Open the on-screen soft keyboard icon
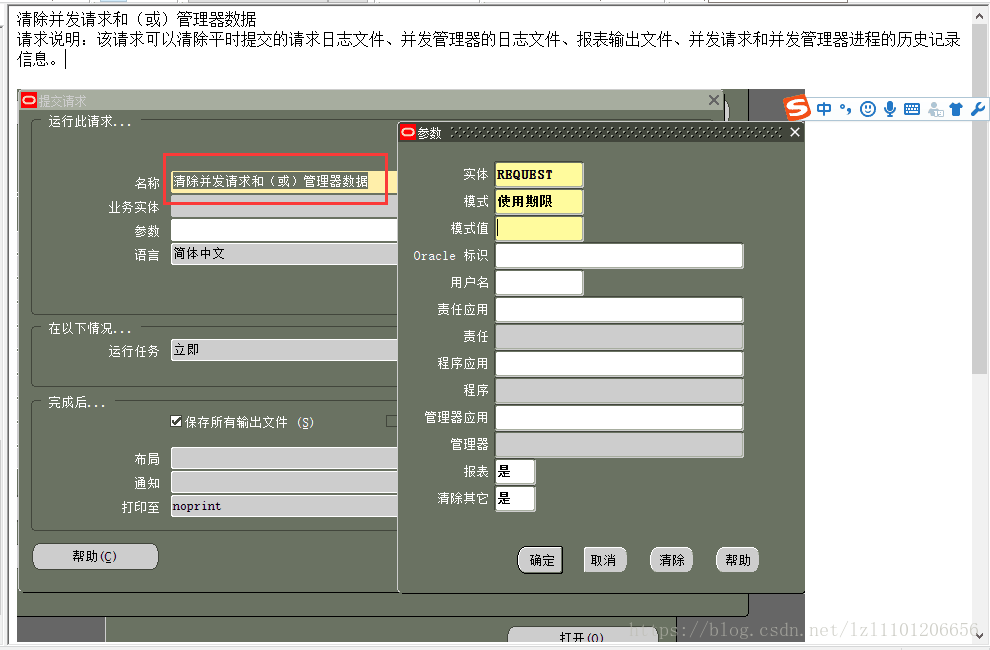Screen dimensions: 990x650 click(x=912, y=109)
